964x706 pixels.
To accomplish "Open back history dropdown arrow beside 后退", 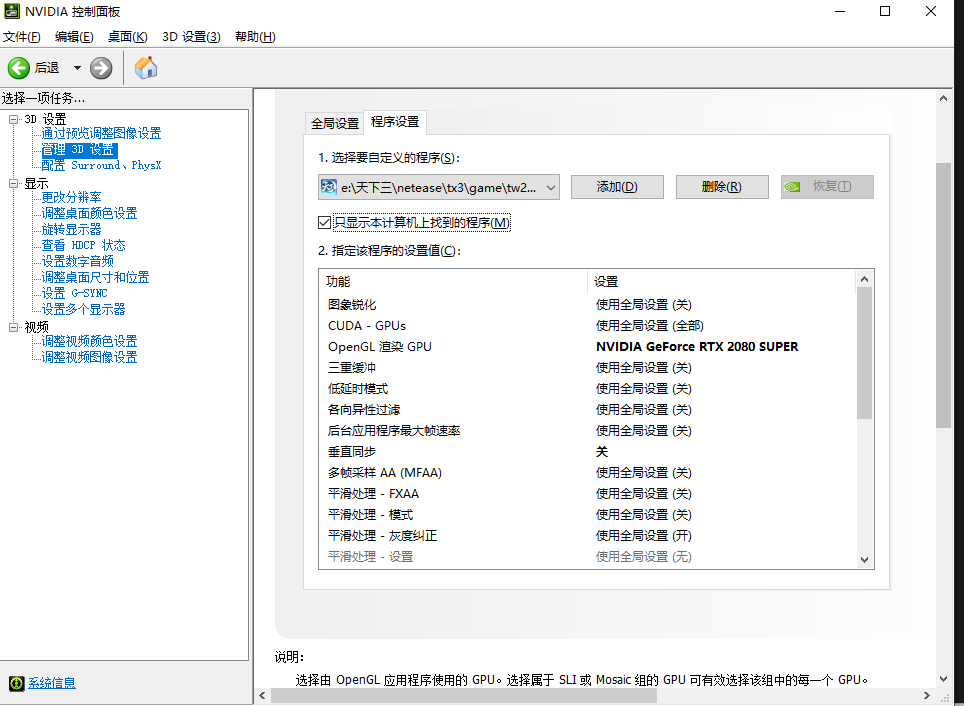I will coord(77,68).
